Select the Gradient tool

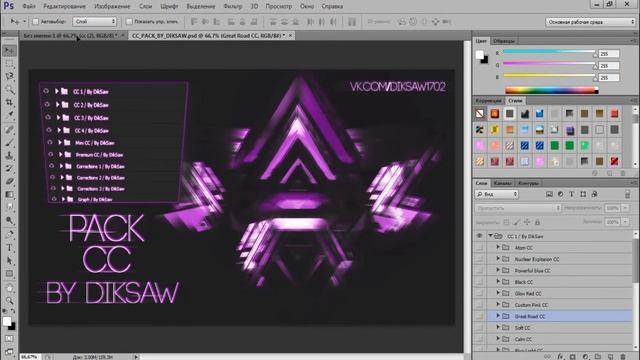click(x=9, y=194)
